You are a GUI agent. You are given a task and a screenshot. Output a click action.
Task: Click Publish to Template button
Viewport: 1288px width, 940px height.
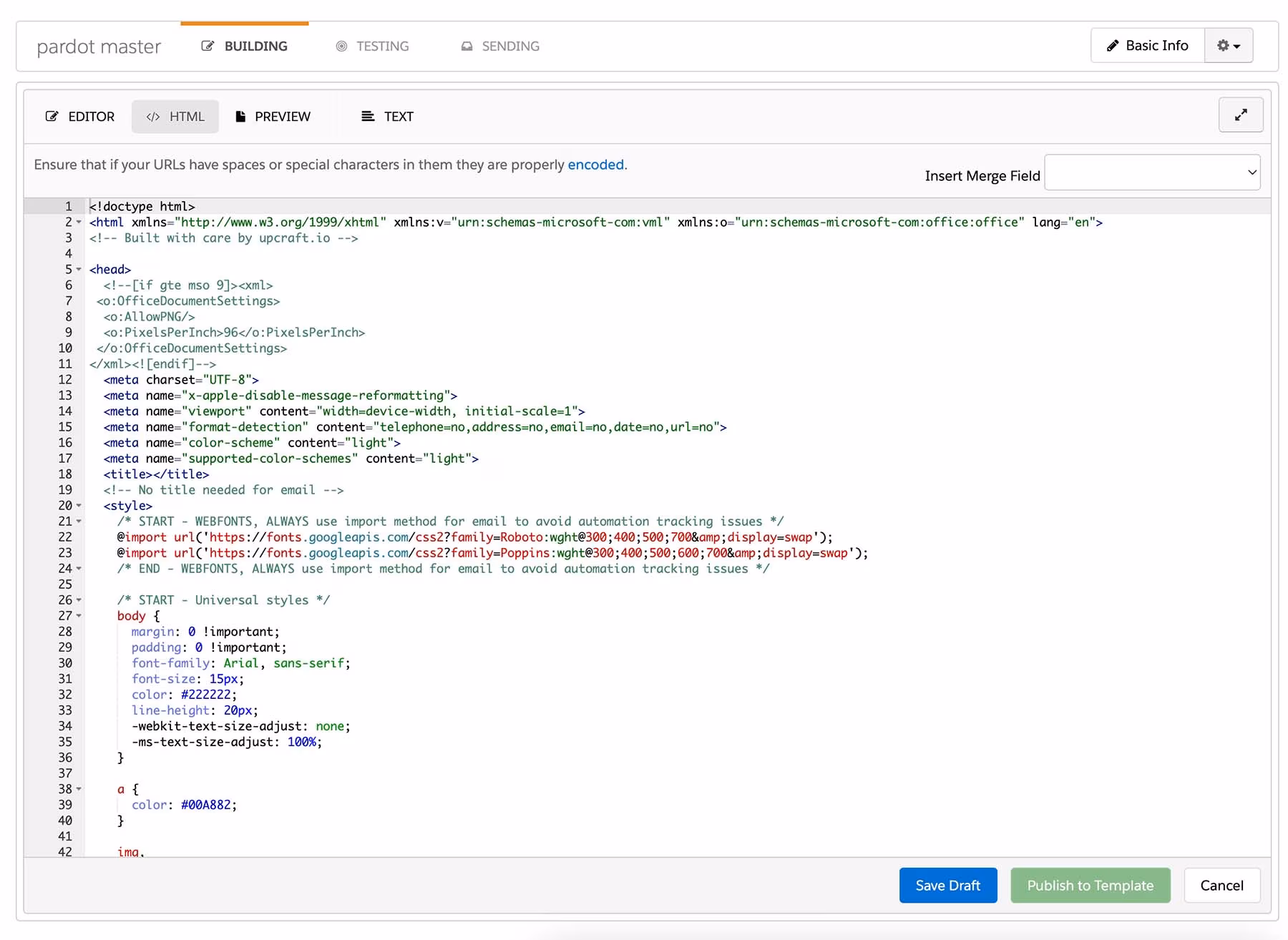[1090, 886]
